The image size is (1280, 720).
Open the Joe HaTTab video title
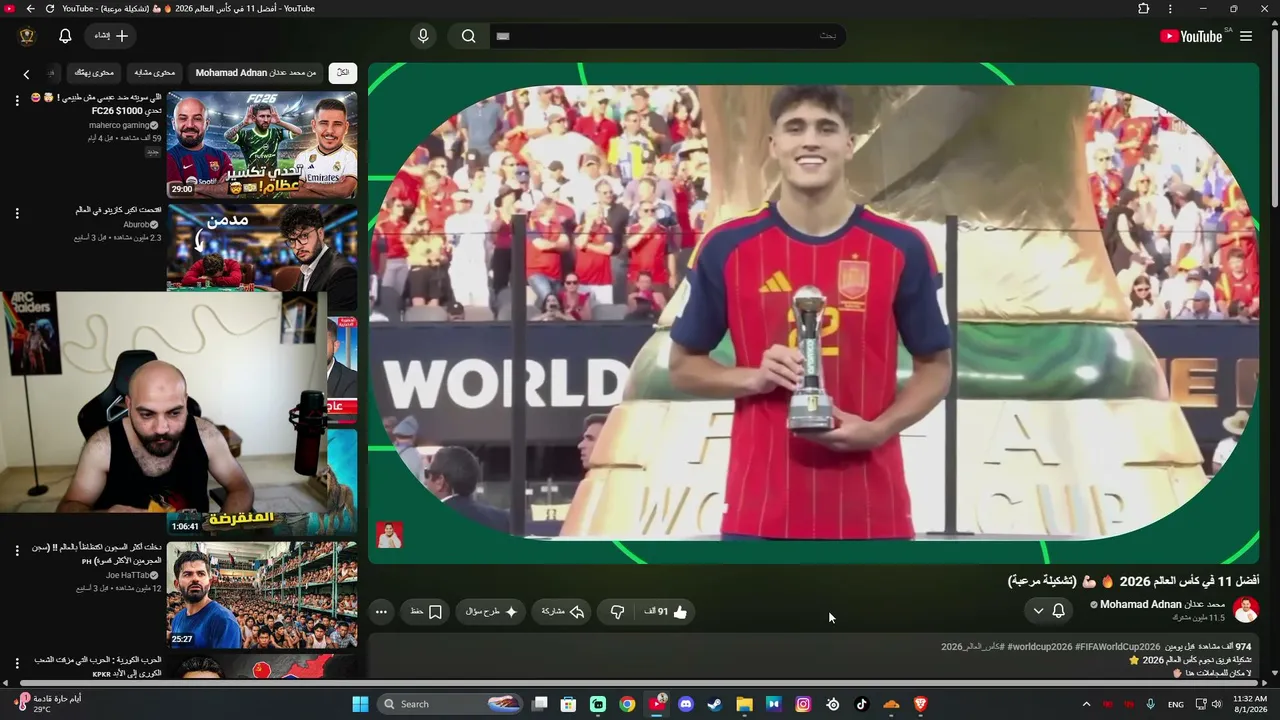(99, 554)
